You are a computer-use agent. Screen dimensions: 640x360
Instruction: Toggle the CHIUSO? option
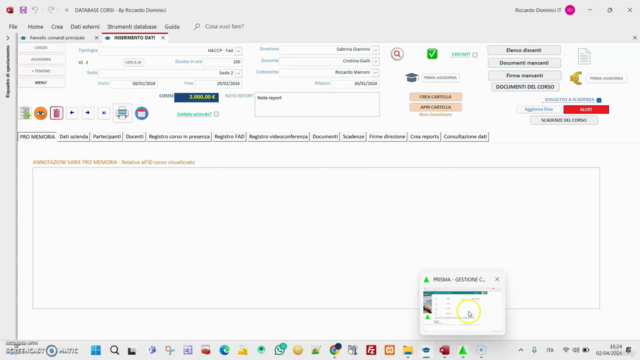point(475,55)
